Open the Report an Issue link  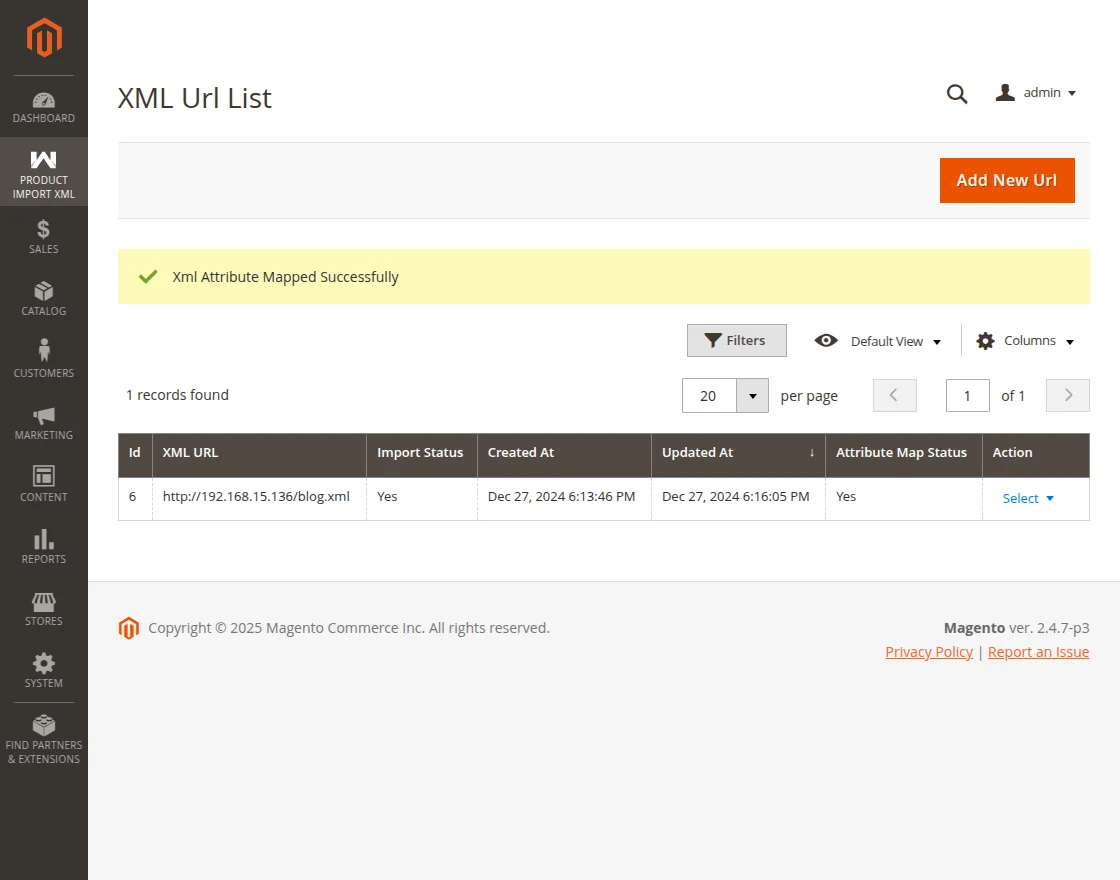pos(1038,652)
